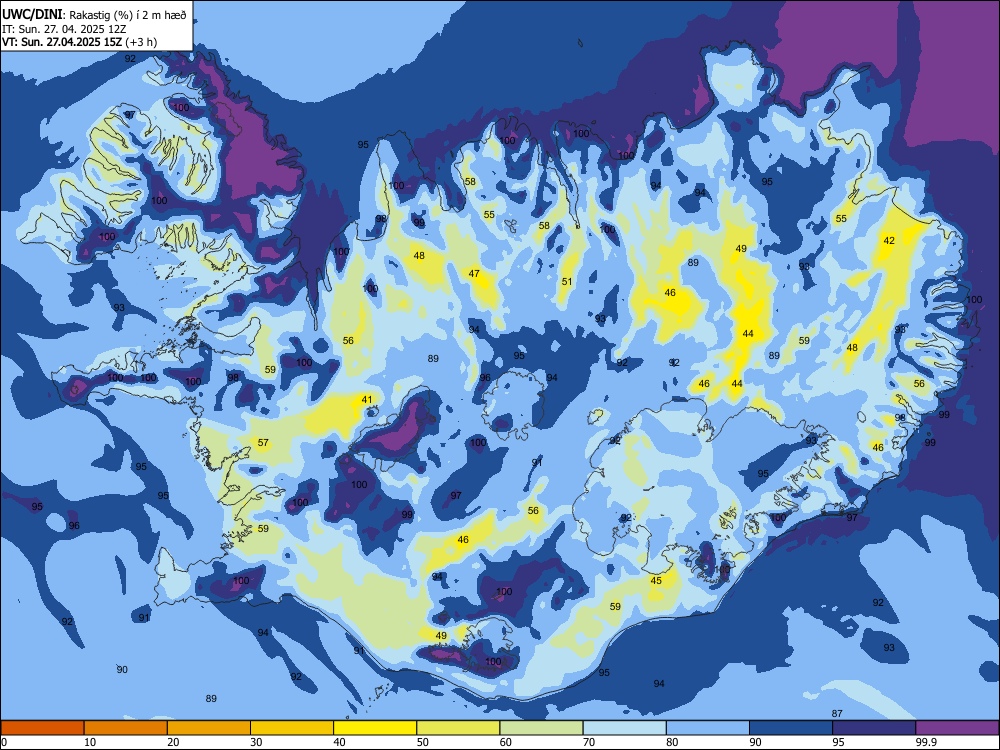
Task: Click the 45 humidity value on the map
Action: click(656, 580)
